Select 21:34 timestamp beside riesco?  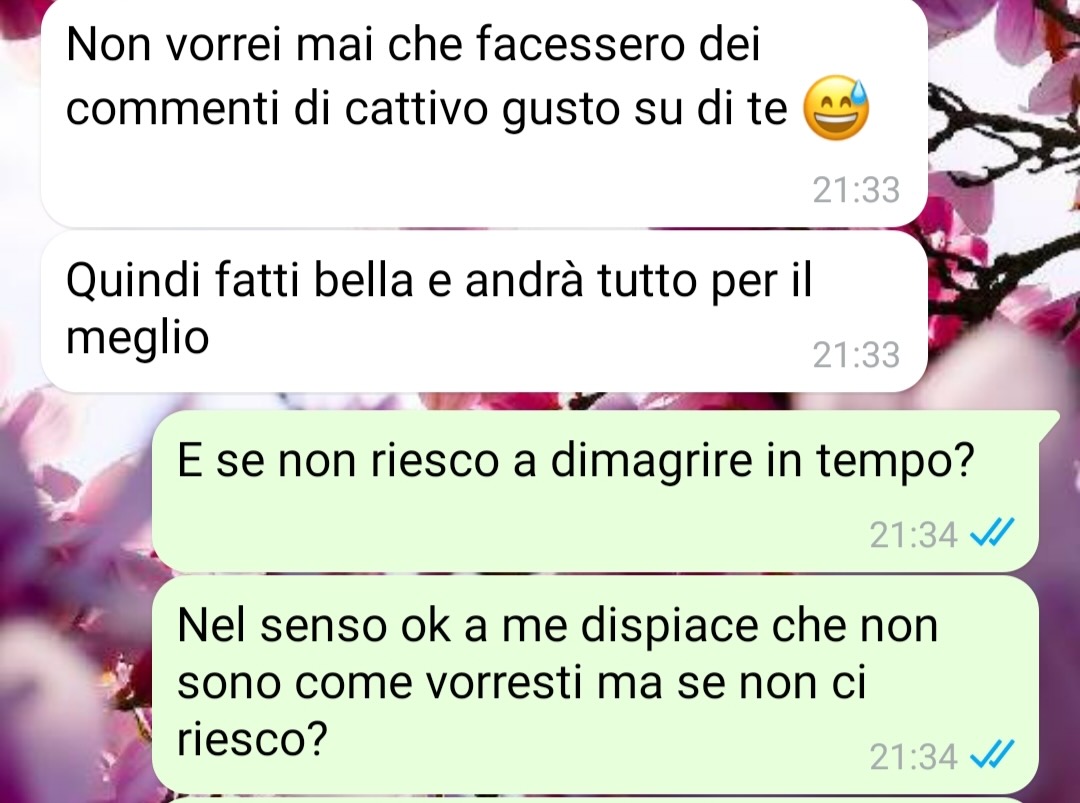pyautogui.click(x=913, y=756)
